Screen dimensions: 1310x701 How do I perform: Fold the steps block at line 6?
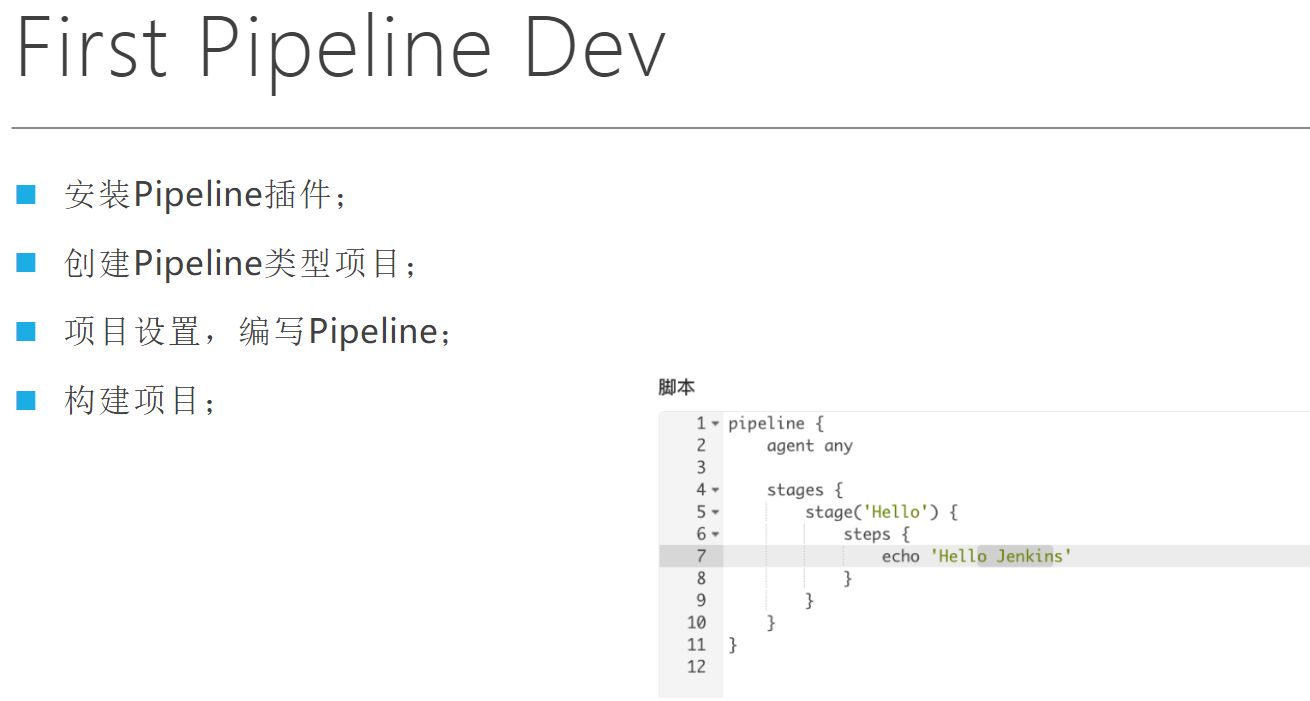(715, 534)
